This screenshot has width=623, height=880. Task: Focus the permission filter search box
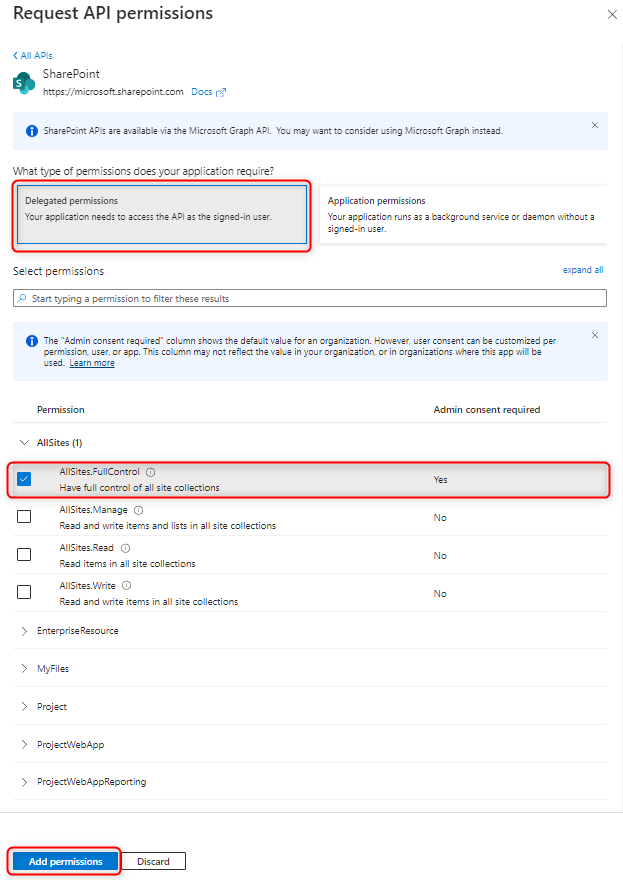310,299
